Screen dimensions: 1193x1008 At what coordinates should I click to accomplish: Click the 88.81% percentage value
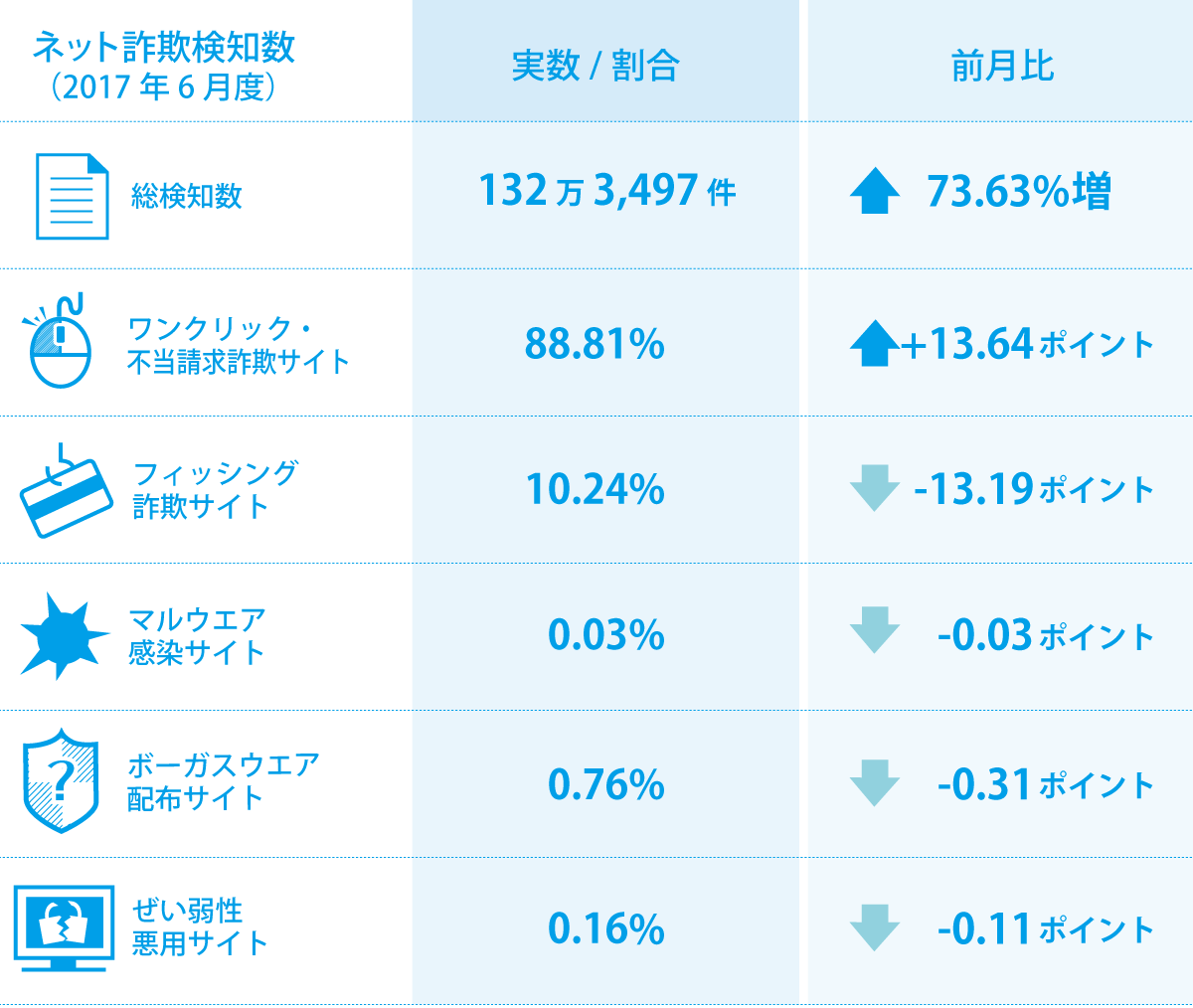pyautogui.click(x=595, y=344)
